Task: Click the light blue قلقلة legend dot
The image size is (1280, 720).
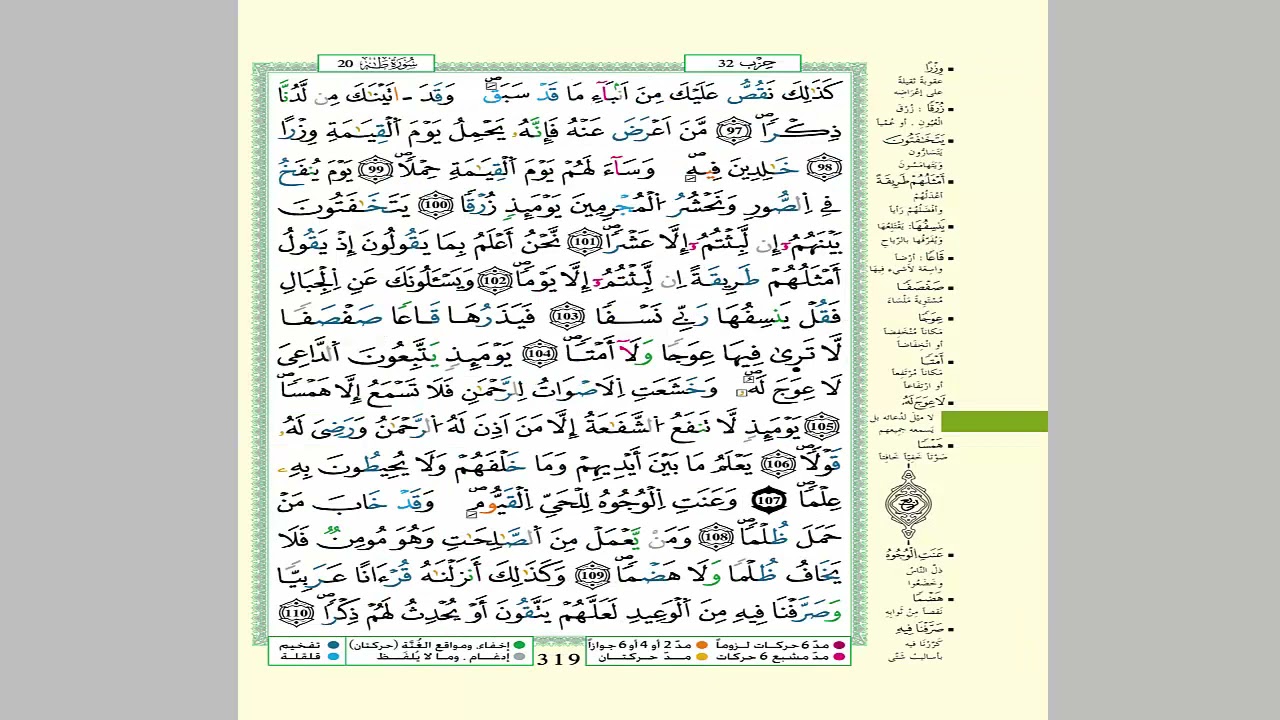Action: [334, 657]
